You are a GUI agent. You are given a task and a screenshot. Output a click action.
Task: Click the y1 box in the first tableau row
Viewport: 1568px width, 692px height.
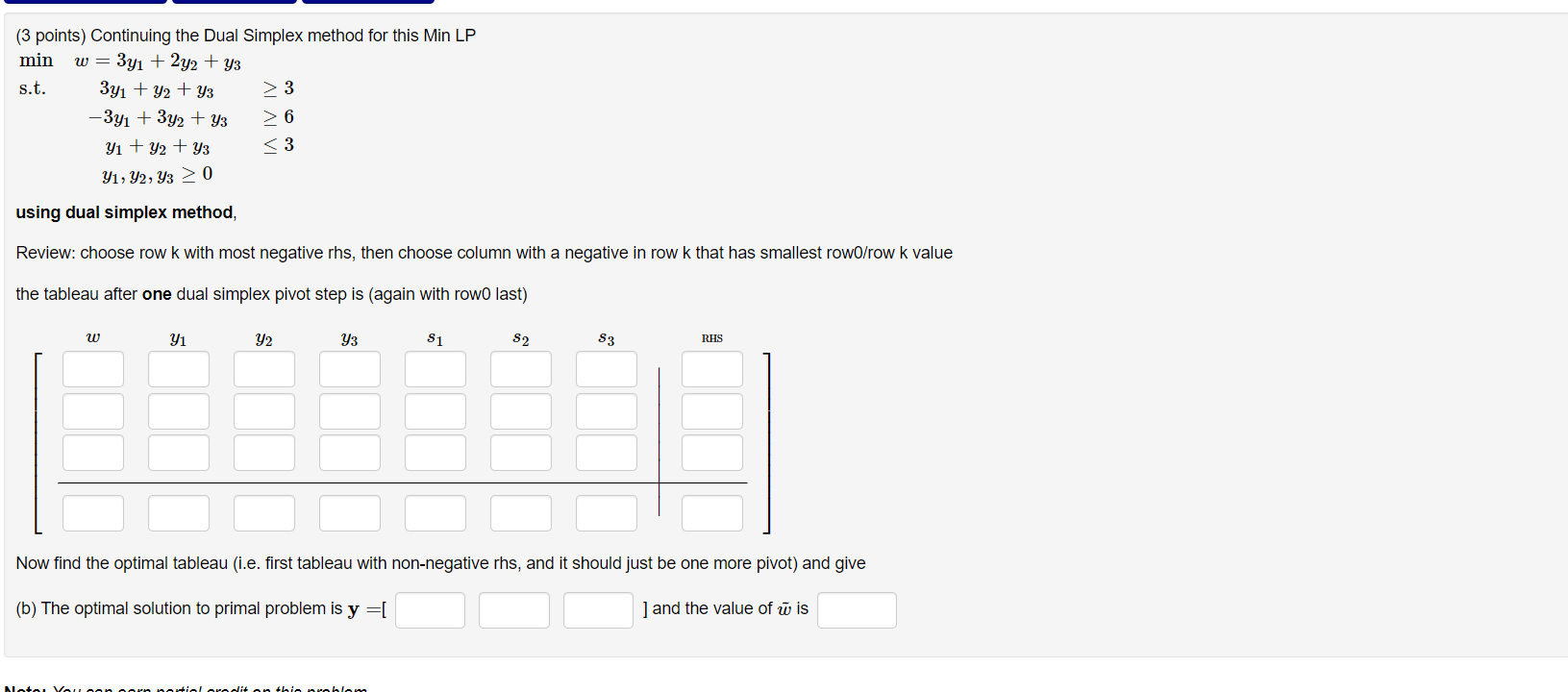point(178,368)
